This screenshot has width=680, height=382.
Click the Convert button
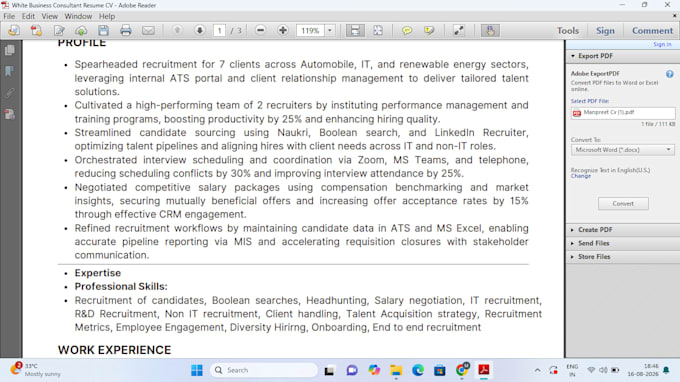click(623, 203)
